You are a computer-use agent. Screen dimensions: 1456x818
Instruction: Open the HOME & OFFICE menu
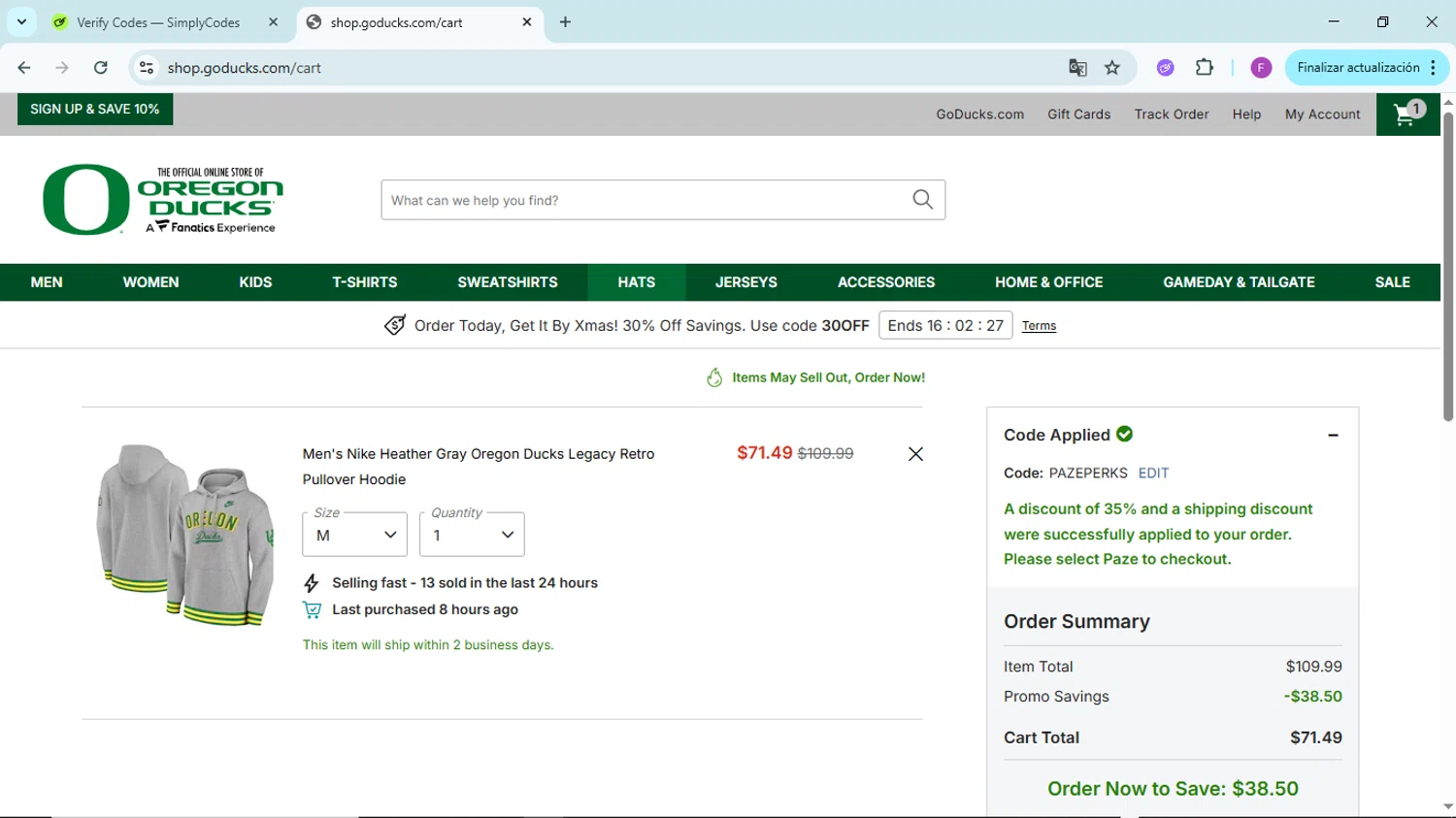point(1049,282)
